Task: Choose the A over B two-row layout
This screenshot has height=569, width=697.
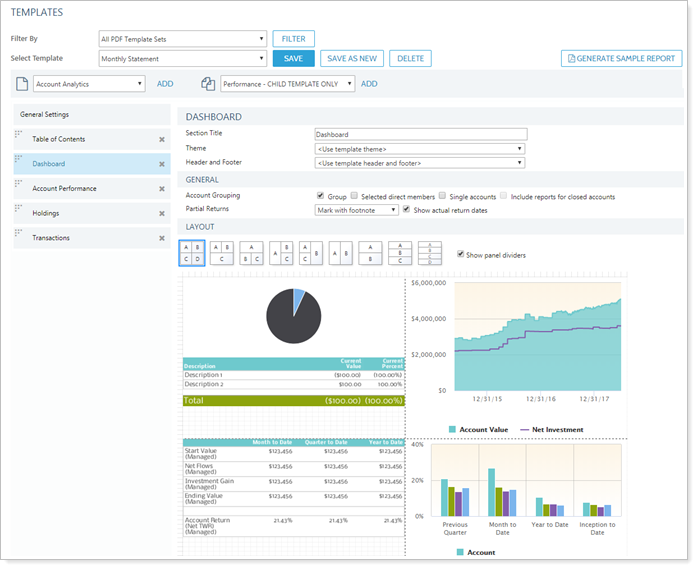Action: pos(370,254)
